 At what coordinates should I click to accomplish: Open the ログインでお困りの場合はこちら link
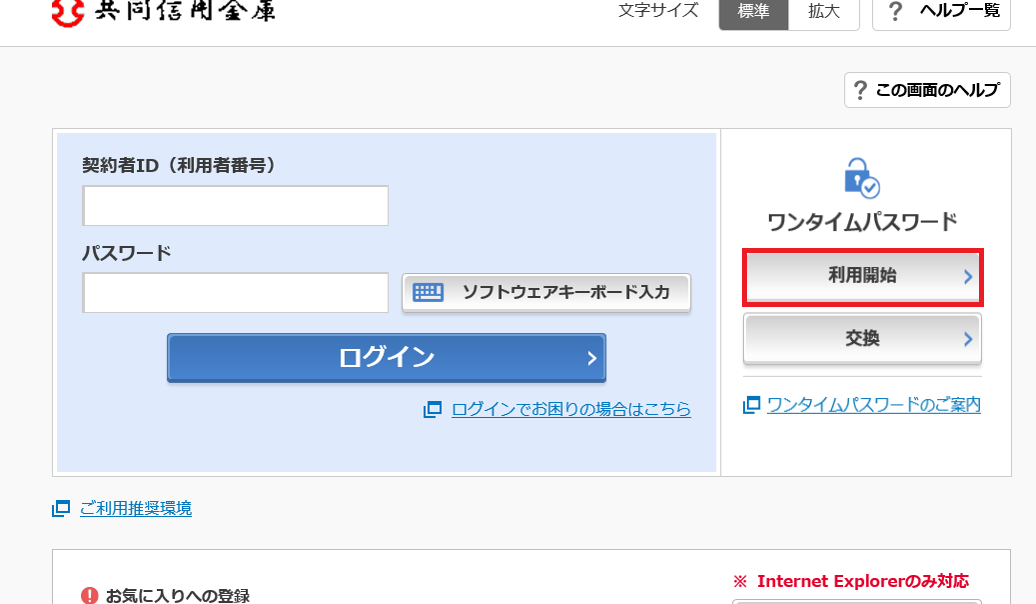pos(570,409)
